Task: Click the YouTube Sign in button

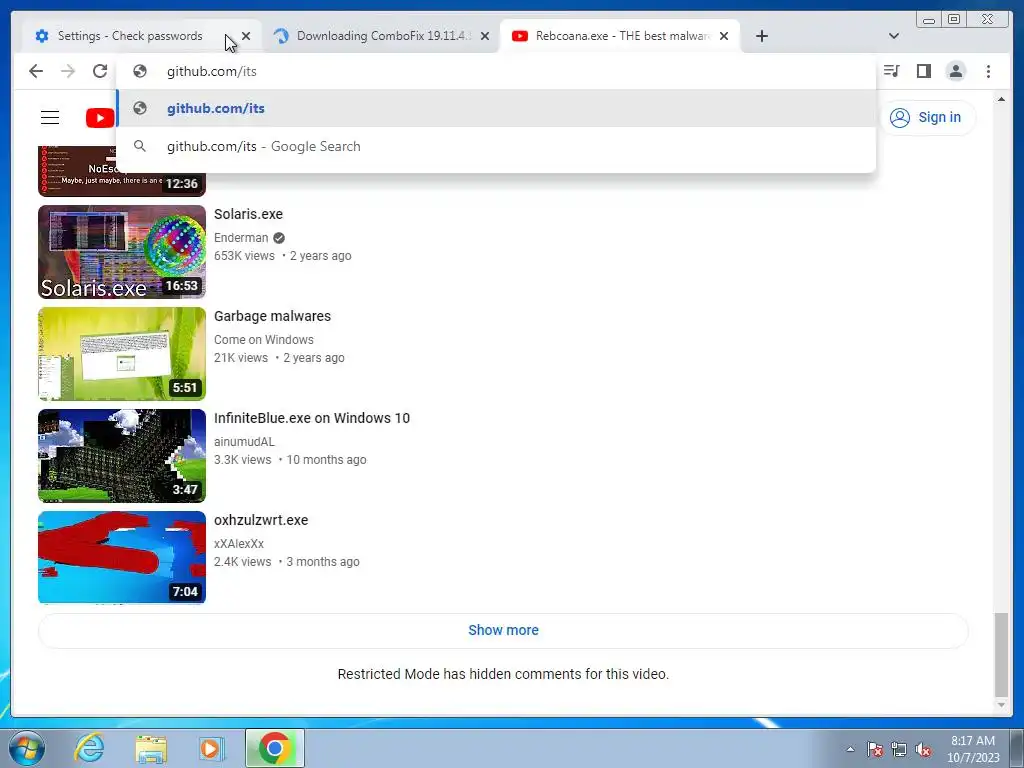Action: click(x=927, y=118)
